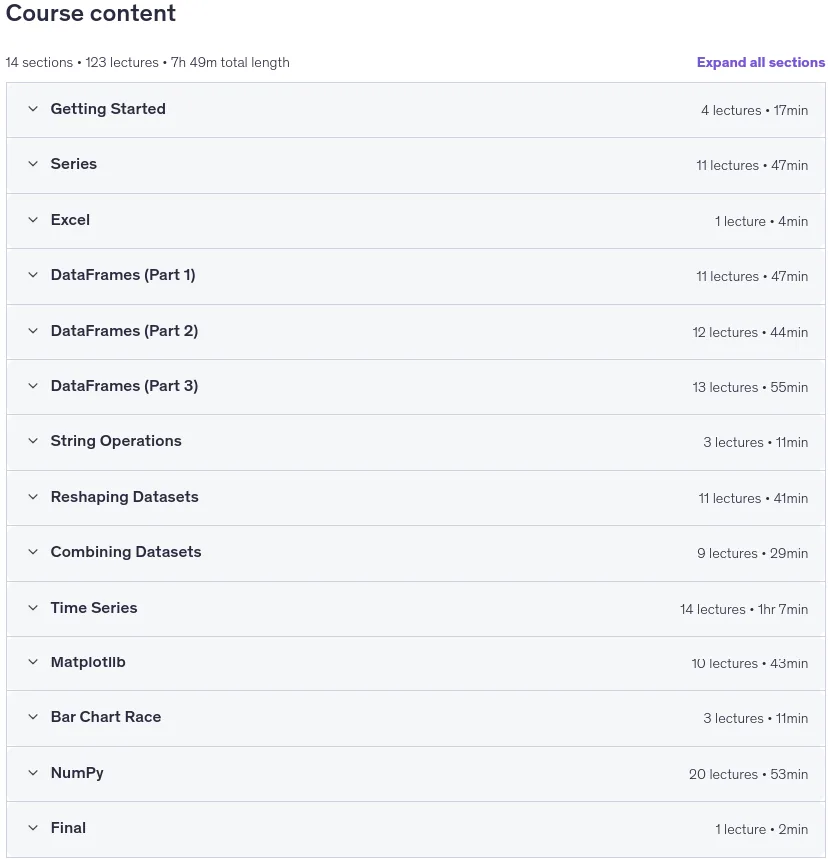Open DataFrames (Part 1) chevron arrow
828x859 pixels.
pyautogui.click(x=33, y=275)
